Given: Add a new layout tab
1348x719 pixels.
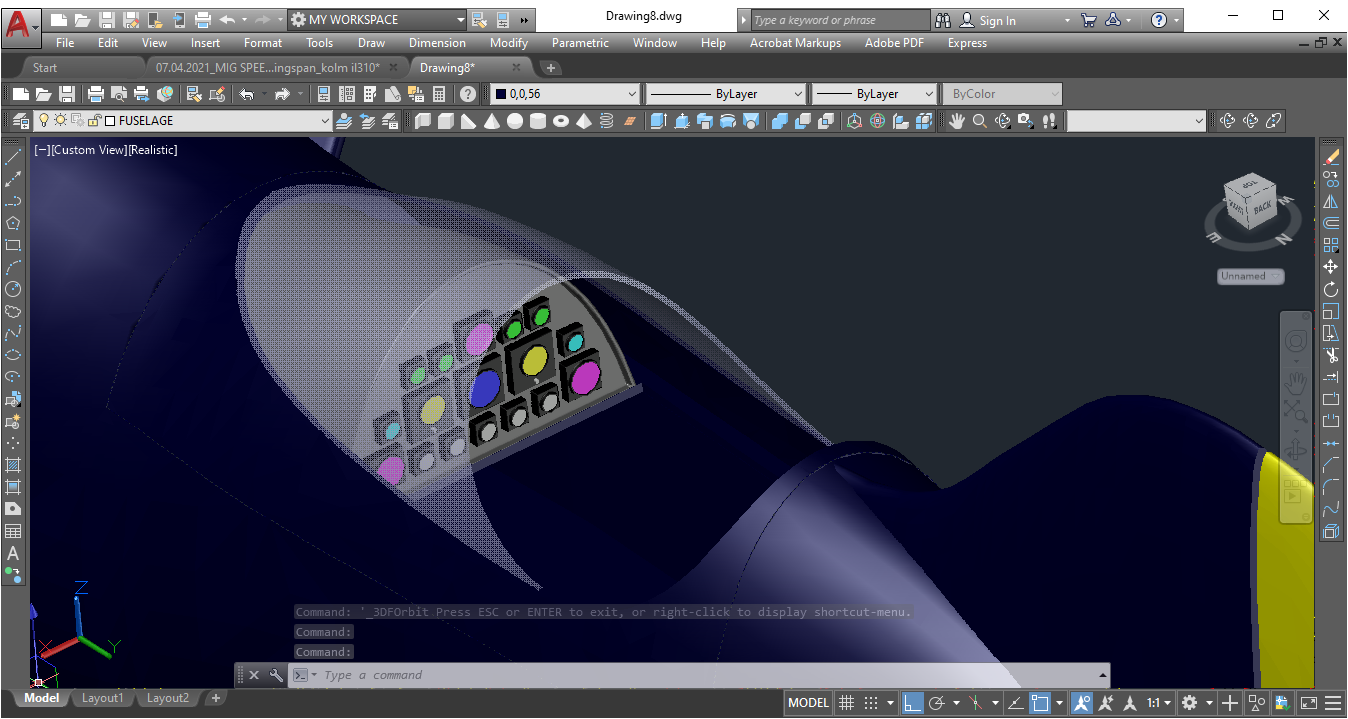Looking at the screenshot, I should click(x=215, y=698).
